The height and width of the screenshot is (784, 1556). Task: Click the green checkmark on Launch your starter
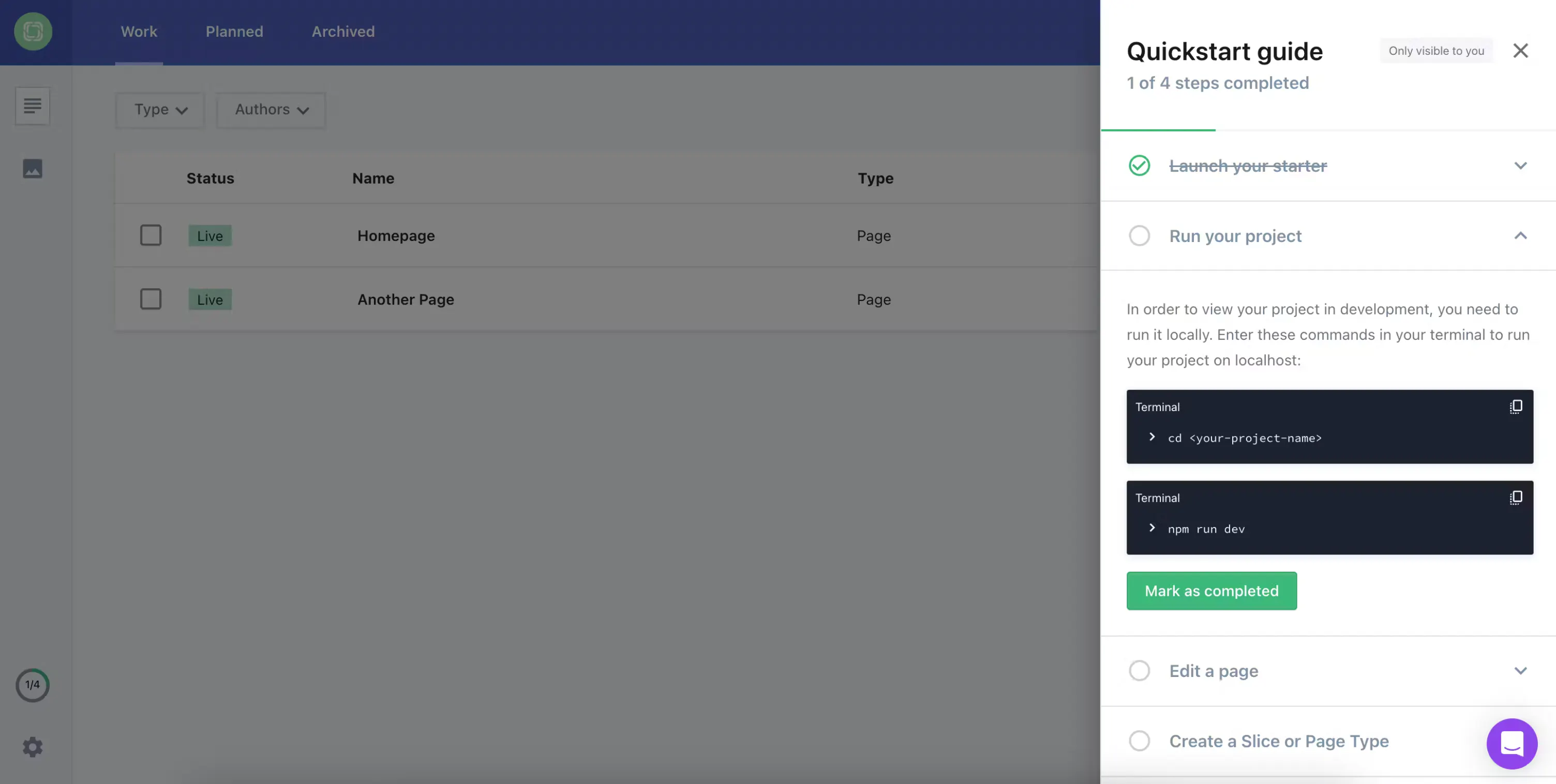[1139, 165]
